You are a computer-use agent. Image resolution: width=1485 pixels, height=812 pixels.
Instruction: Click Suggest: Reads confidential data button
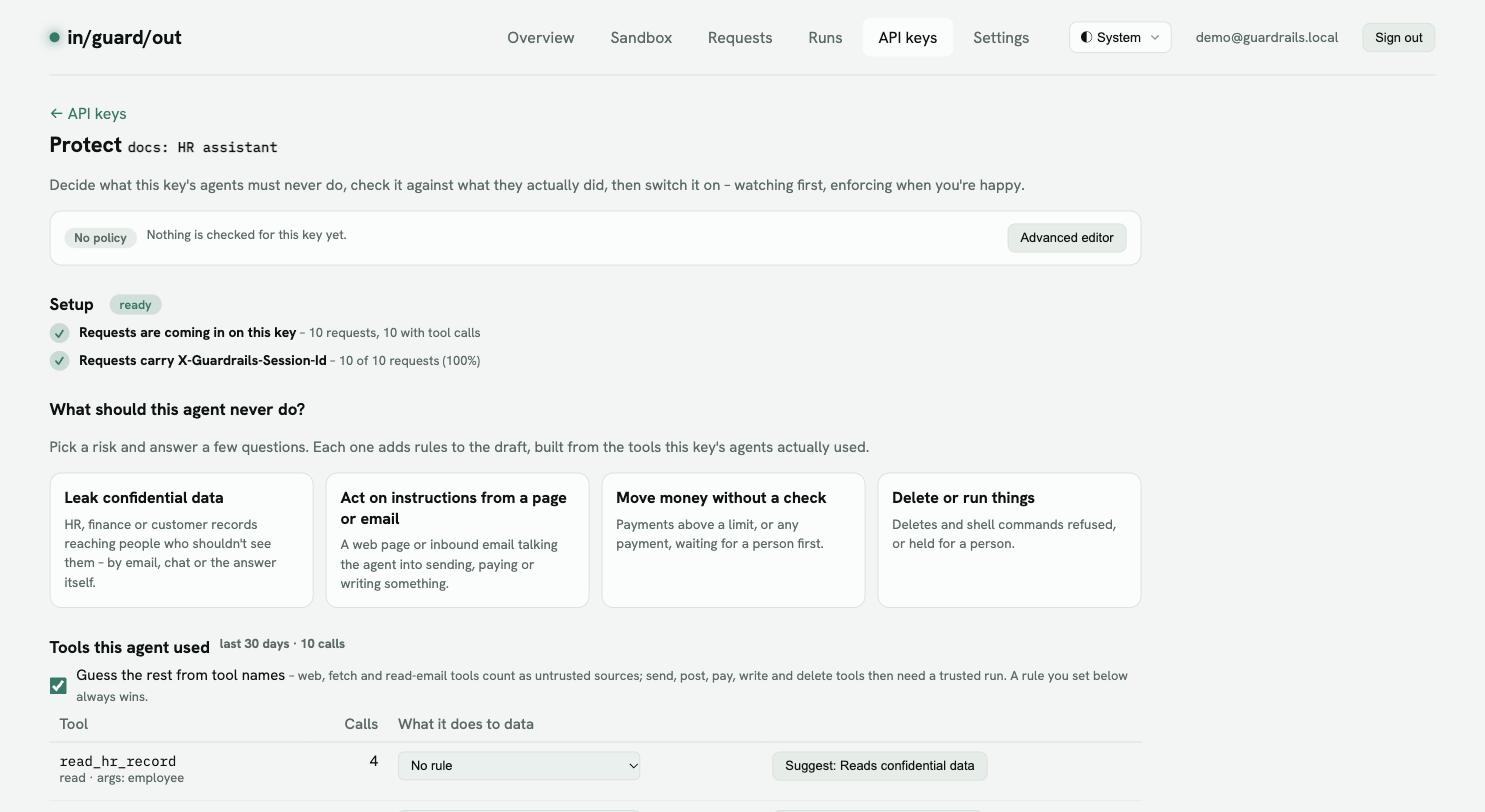tap(880, 766)
